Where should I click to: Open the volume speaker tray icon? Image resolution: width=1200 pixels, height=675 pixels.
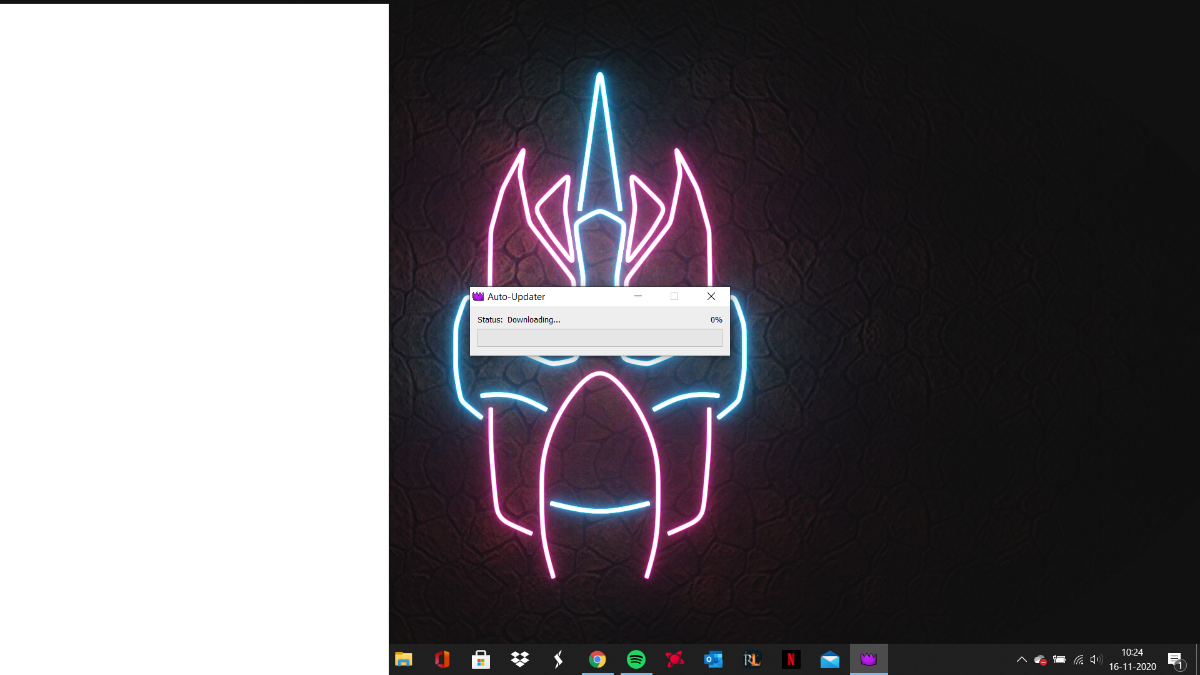click(x=1096, y=660)
